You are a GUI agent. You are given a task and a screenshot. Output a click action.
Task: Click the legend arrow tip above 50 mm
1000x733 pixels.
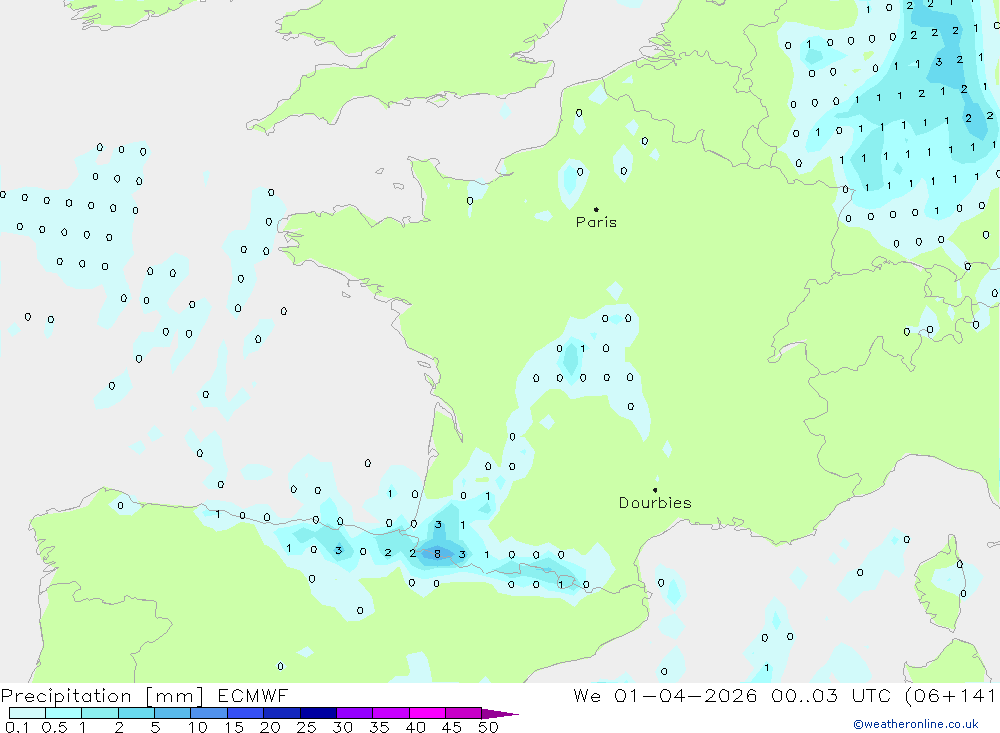tap(501, 714)
